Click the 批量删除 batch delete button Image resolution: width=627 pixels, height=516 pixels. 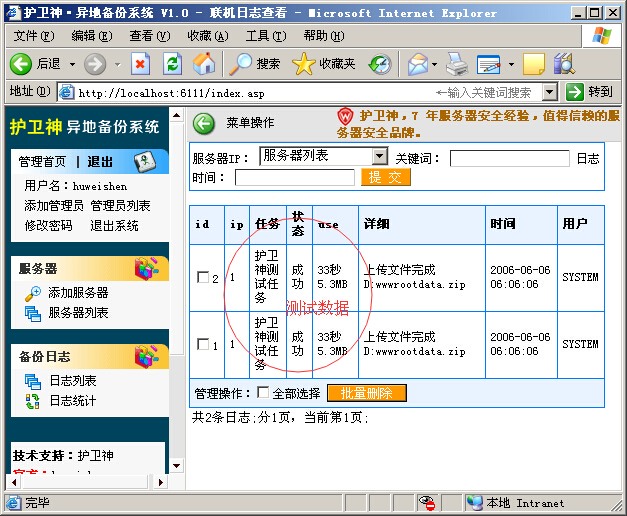(x=367, y=393)
